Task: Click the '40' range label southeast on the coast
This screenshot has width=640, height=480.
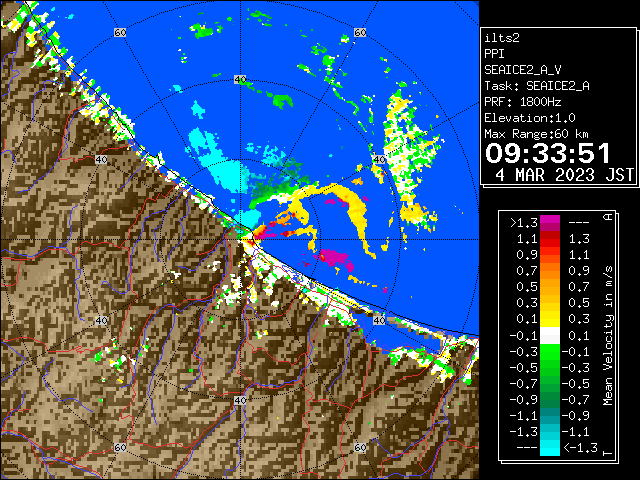Action: pos(380,320)
